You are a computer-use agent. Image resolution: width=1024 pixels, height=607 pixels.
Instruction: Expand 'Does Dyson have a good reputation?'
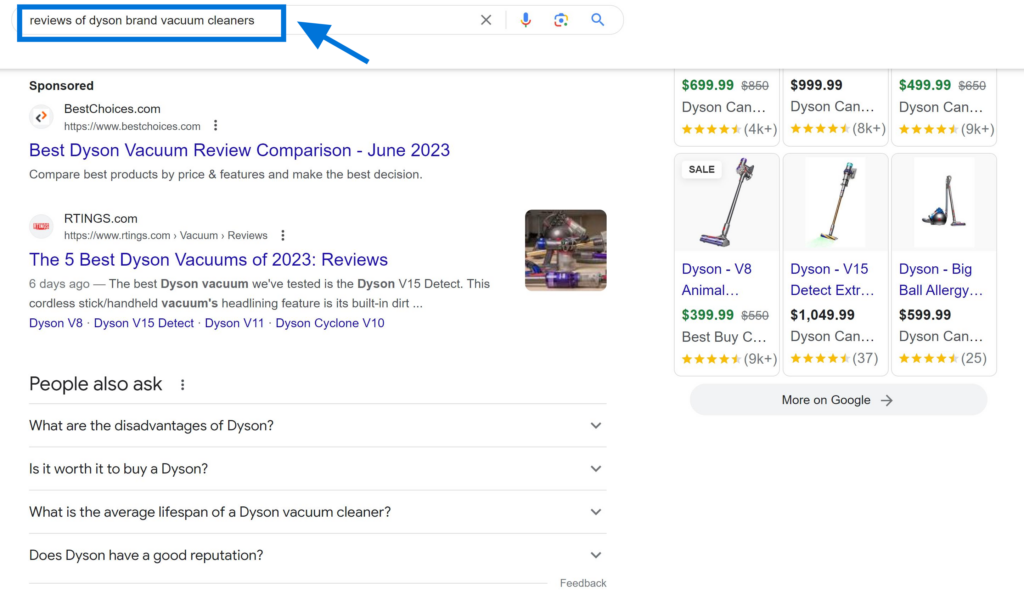tap(596, 554)
